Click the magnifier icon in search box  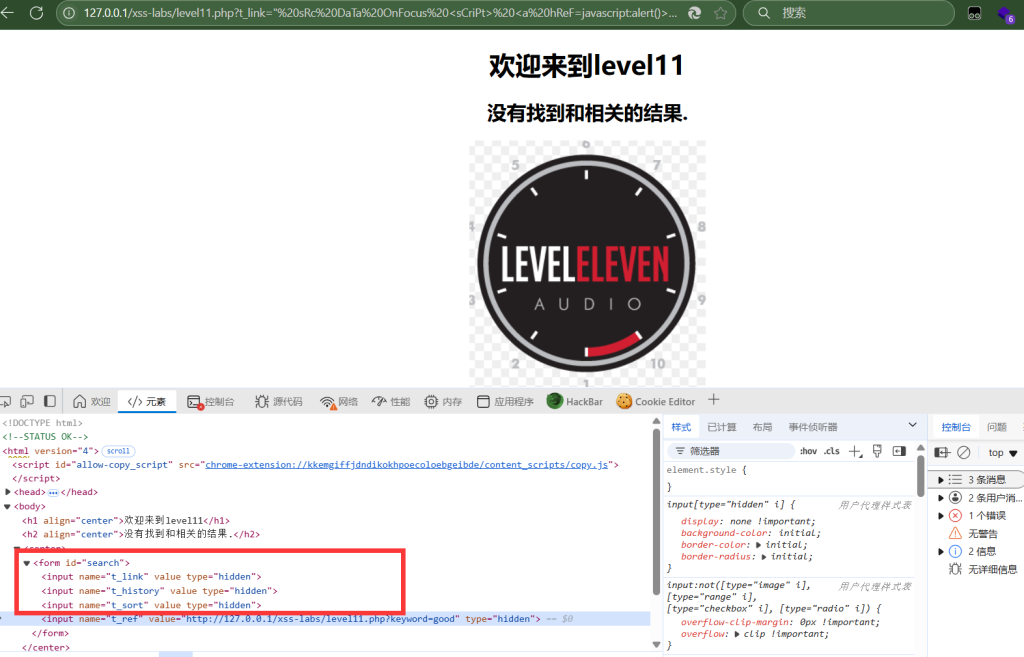pyautogui.click(x=763, y=13)
